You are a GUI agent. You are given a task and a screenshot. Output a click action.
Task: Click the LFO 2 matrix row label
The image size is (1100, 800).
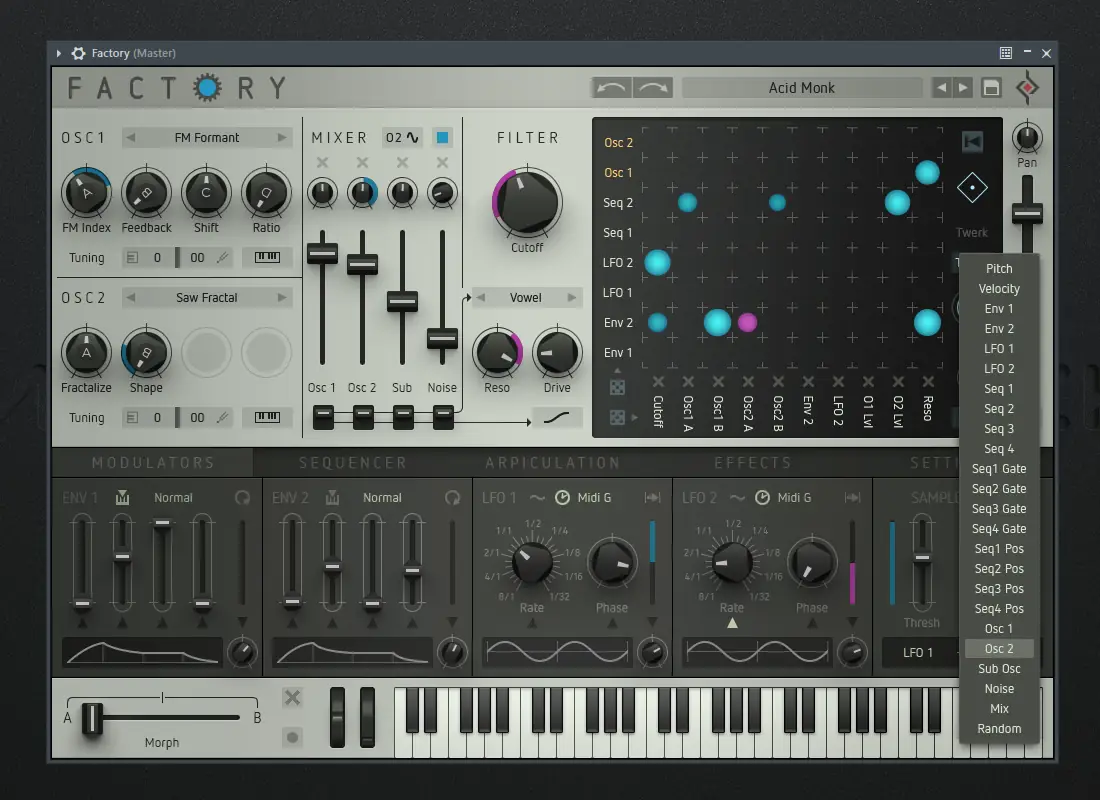point(617,262)
